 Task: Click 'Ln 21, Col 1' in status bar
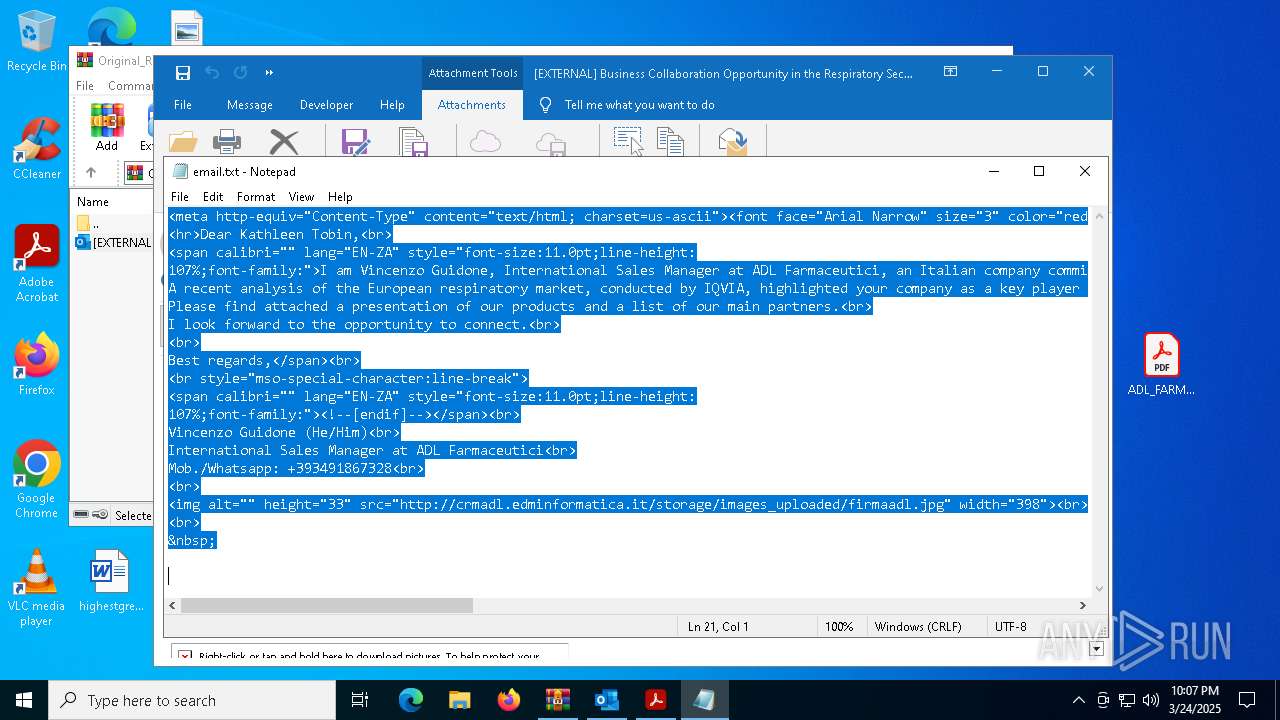point(718,627)
